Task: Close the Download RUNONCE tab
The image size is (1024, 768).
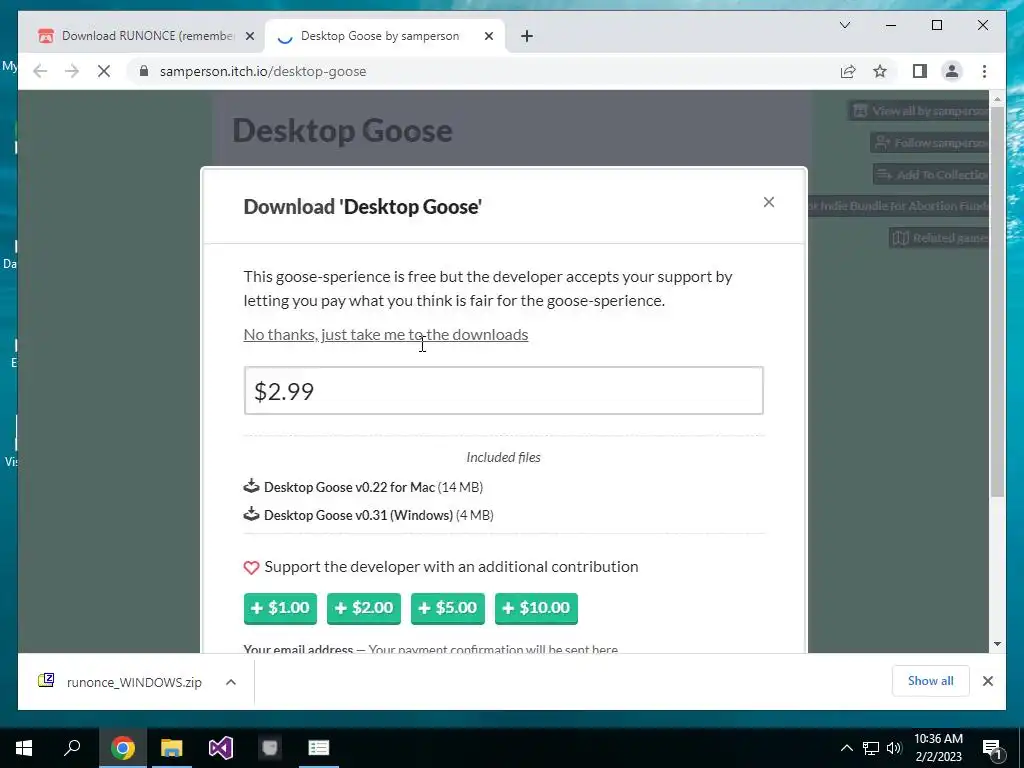Action: click(249, 36)
